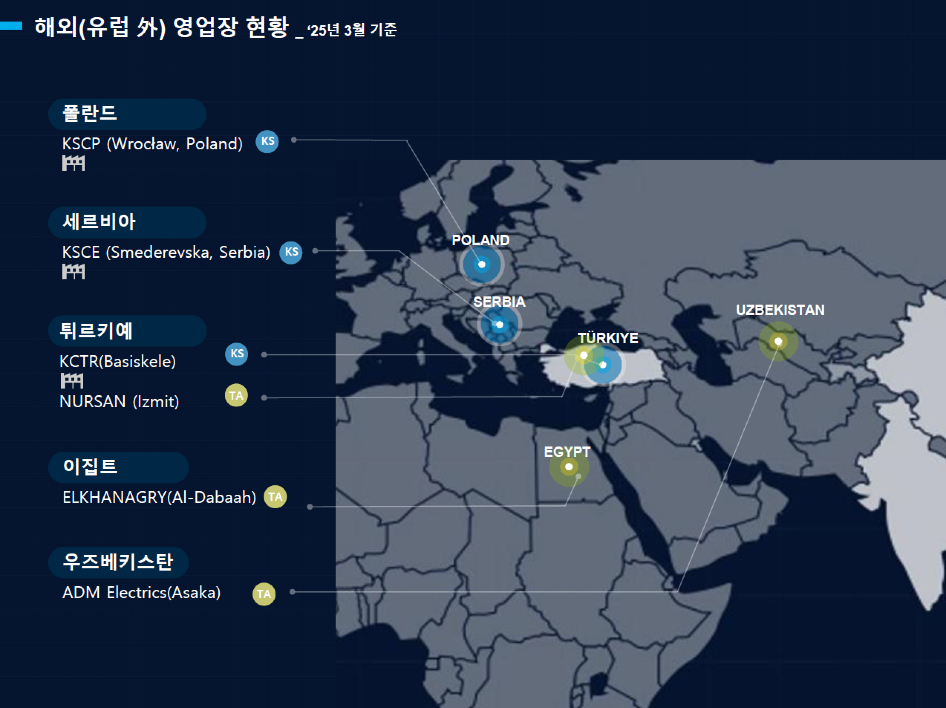Select the yellow EGYPT map marker
946x708 pixels.
(568, 467)
